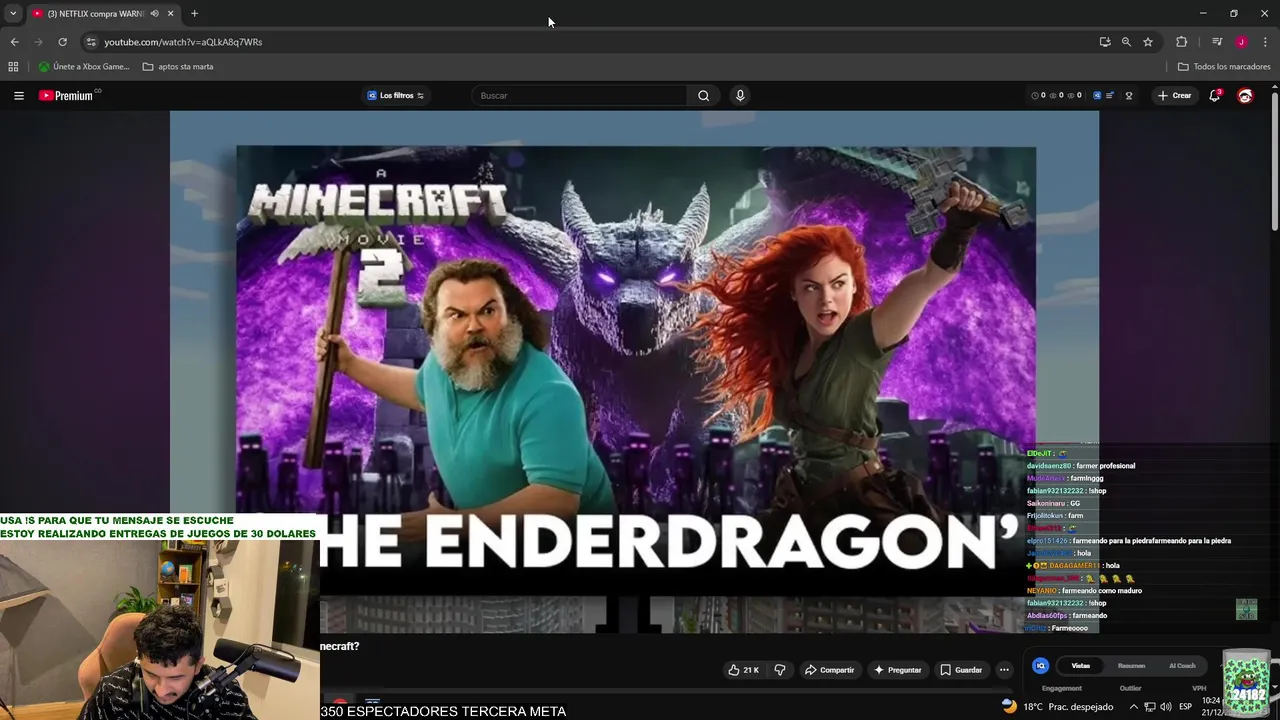Open the 'Únete a Xbox Game...' bookmark

tap(84, 67)
